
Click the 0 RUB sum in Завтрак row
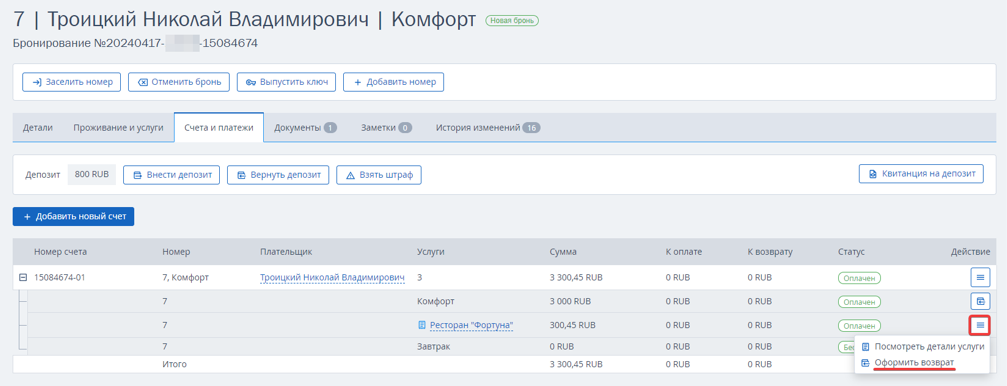tap(562, 347)
